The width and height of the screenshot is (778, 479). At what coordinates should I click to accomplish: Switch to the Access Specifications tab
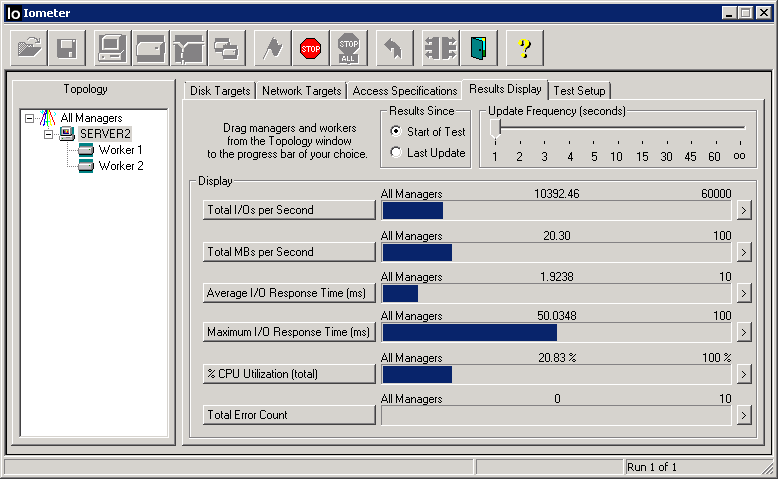[403, 91]
